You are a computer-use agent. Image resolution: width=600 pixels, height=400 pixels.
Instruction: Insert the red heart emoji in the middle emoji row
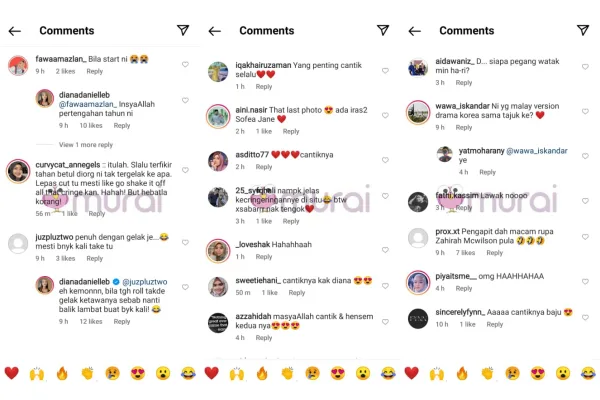coord(212,373)
